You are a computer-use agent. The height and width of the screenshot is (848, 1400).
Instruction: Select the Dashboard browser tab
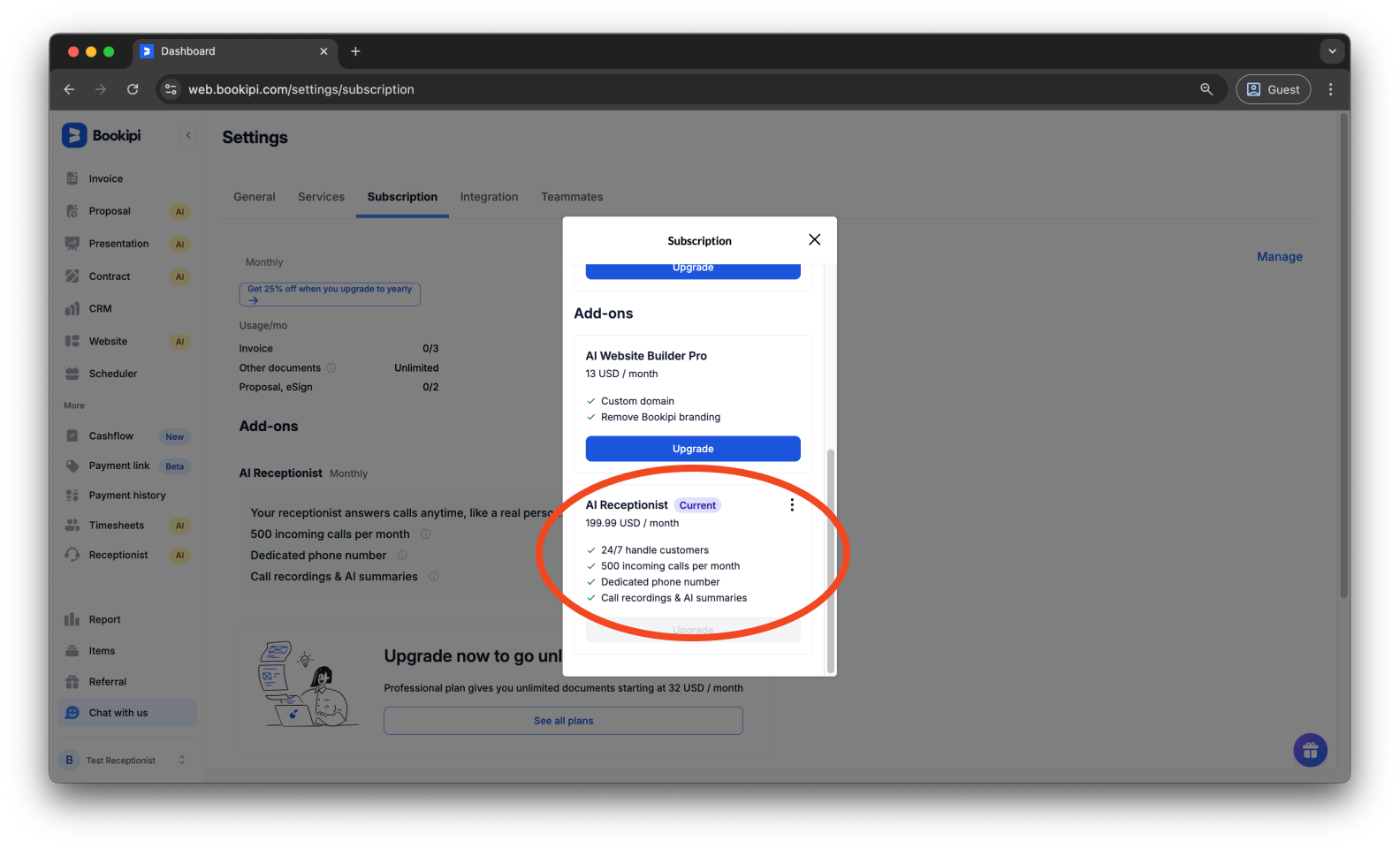coord(234,51)
